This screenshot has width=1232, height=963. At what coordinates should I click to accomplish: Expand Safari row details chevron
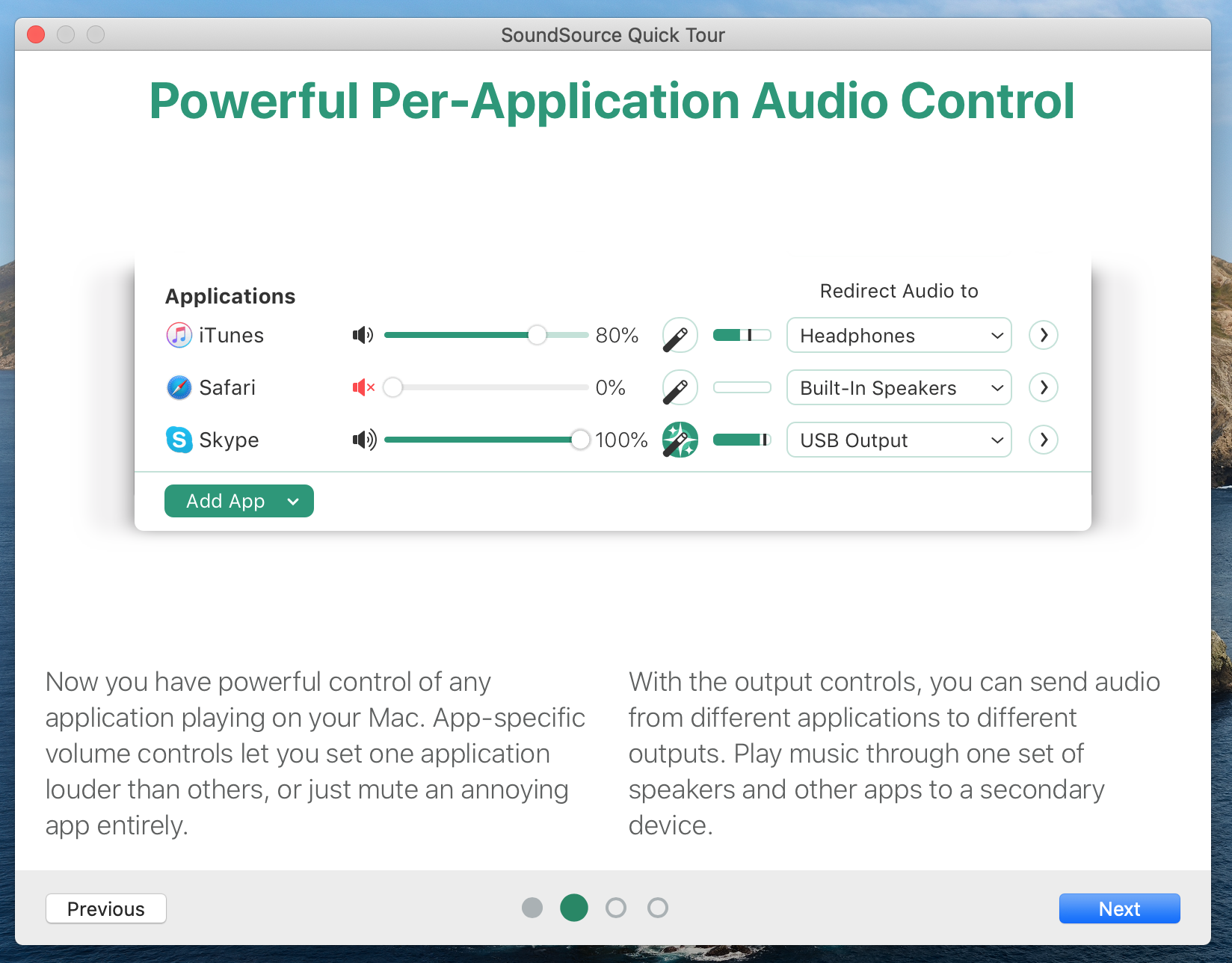pyautogui.click(x=1044, y=387)
